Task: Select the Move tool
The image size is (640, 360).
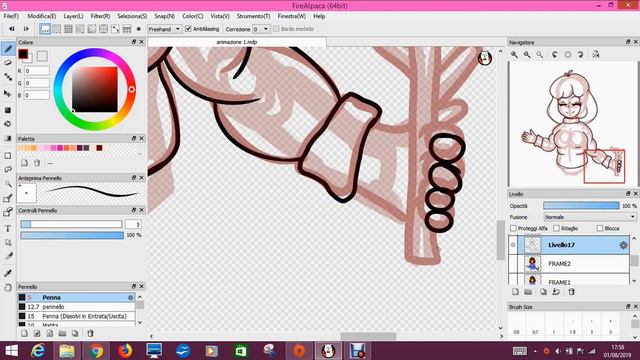Action: coord(8,93)
